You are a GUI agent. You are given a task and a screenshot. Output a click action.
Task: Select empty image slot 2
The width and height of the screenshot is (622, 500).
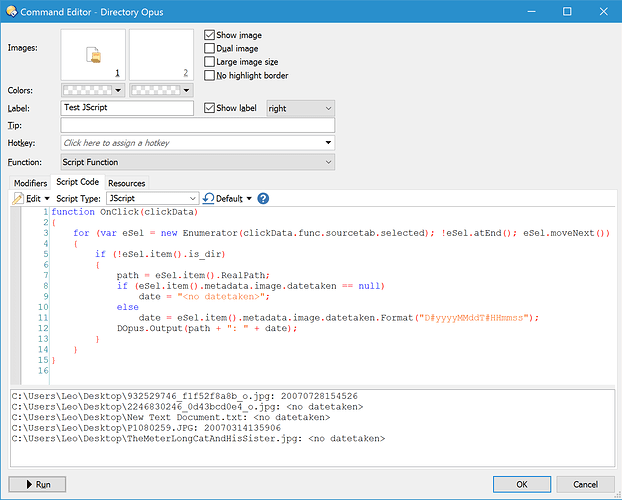161,54
